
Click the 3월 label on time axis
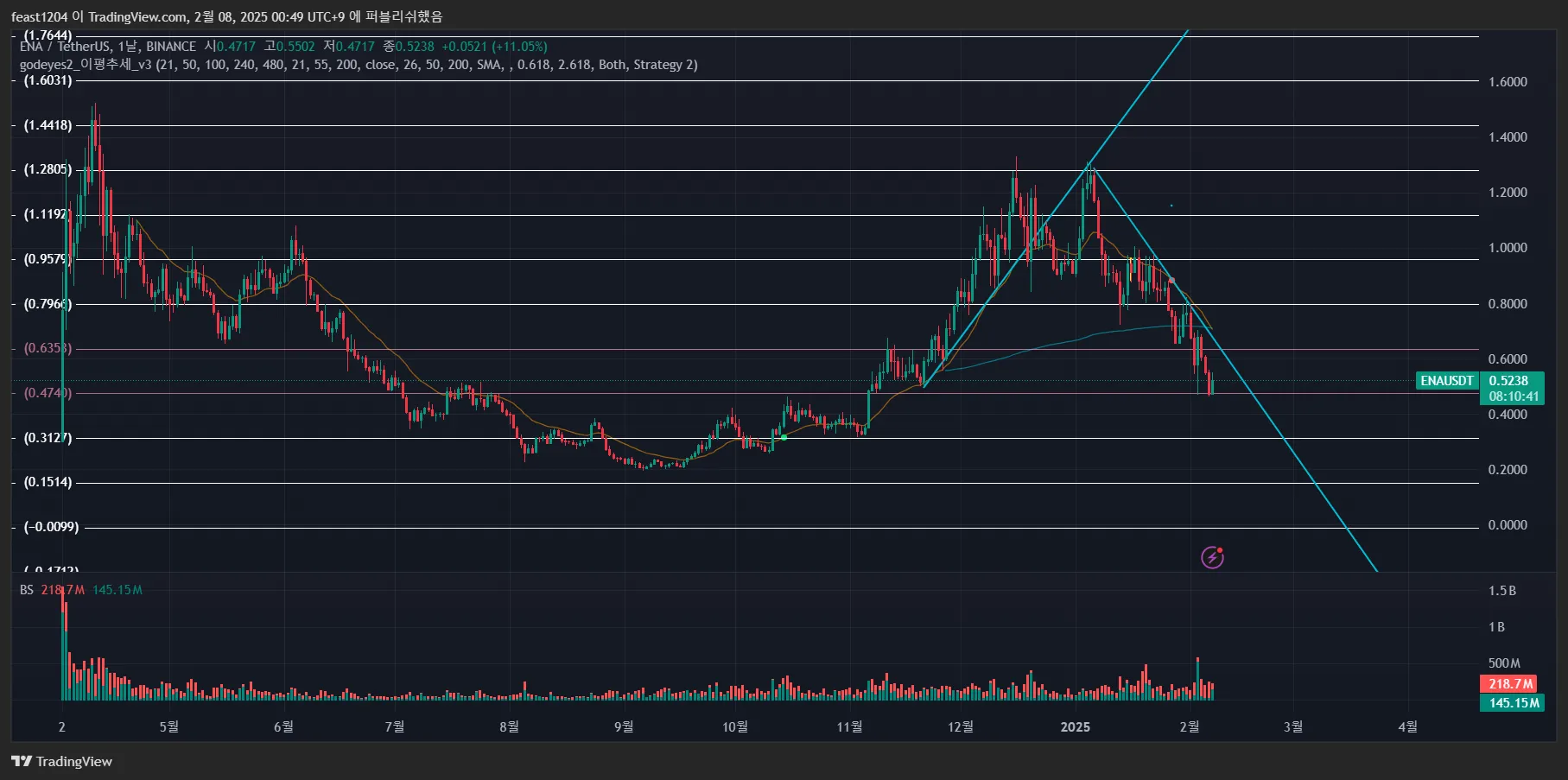coord(1293,727)
